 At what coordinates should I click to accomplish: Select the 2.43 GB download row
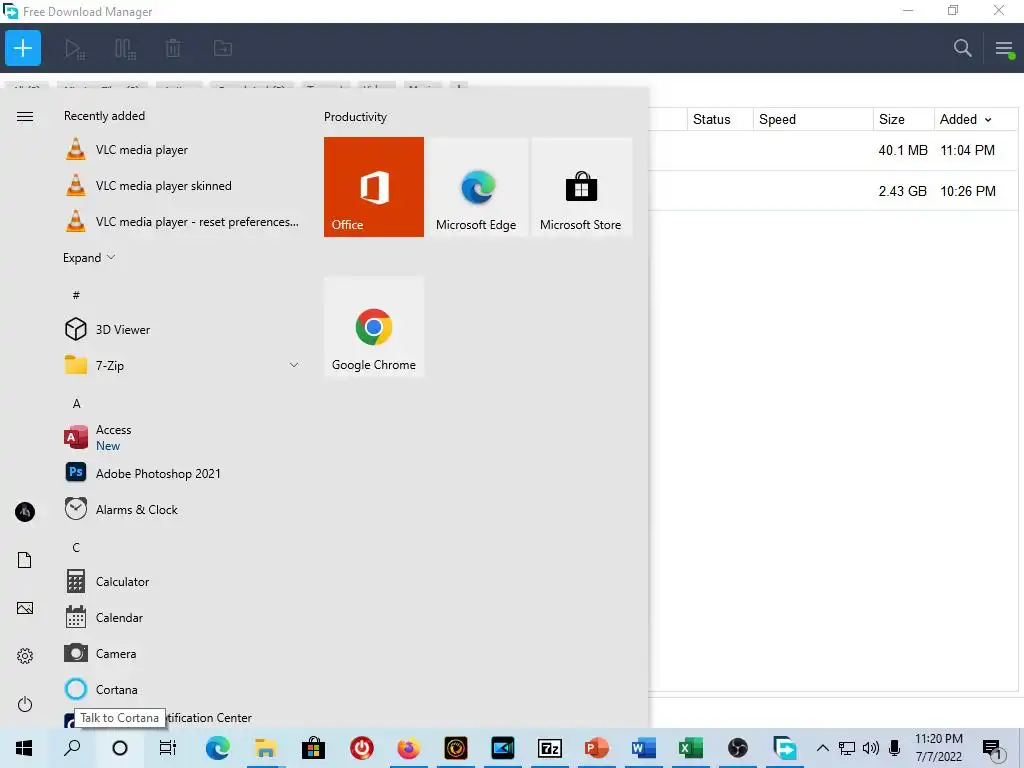[833, 191]
